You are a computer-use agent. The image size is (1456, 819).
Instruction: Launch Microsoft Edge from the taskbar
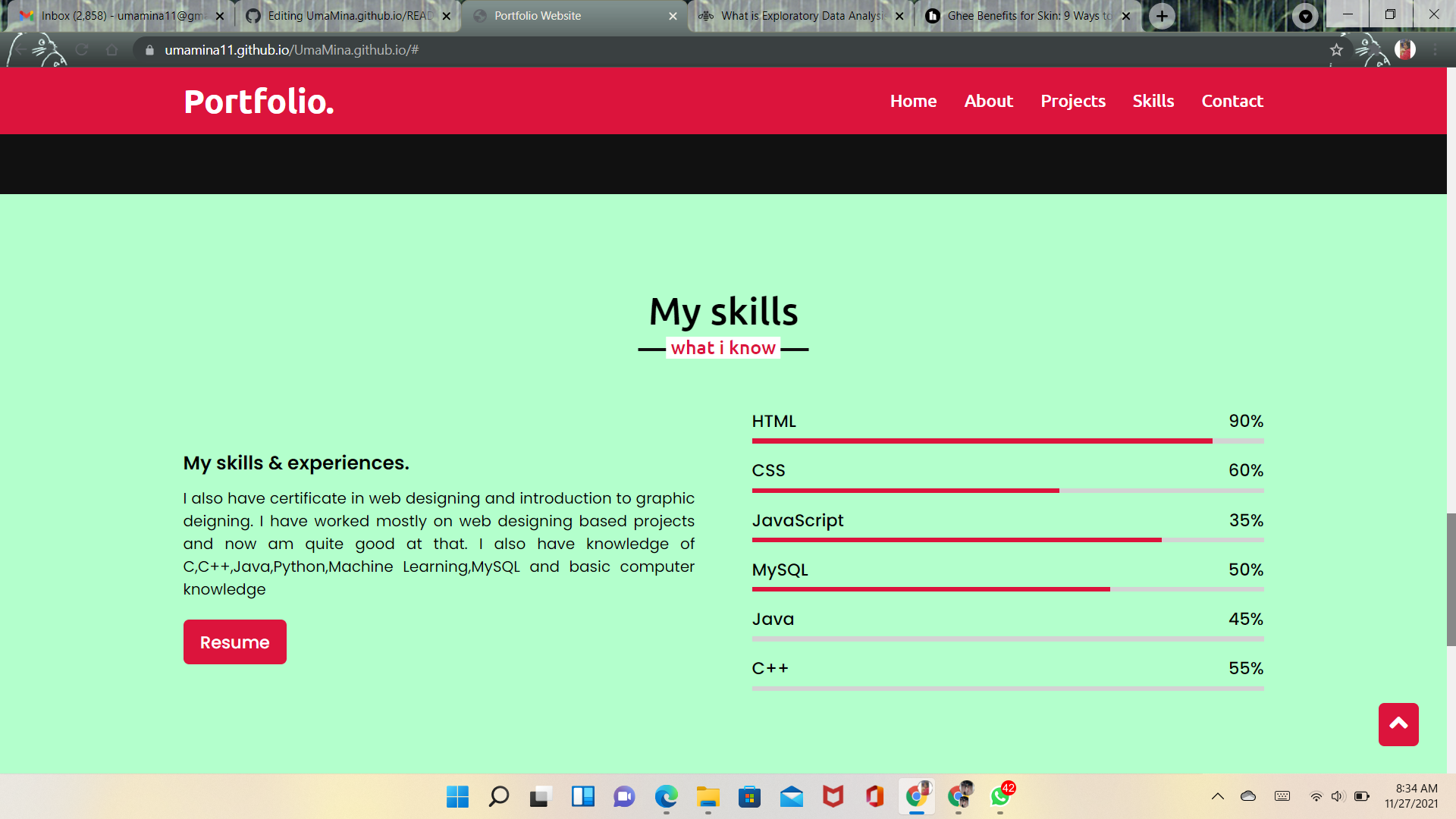pos(666,797)
